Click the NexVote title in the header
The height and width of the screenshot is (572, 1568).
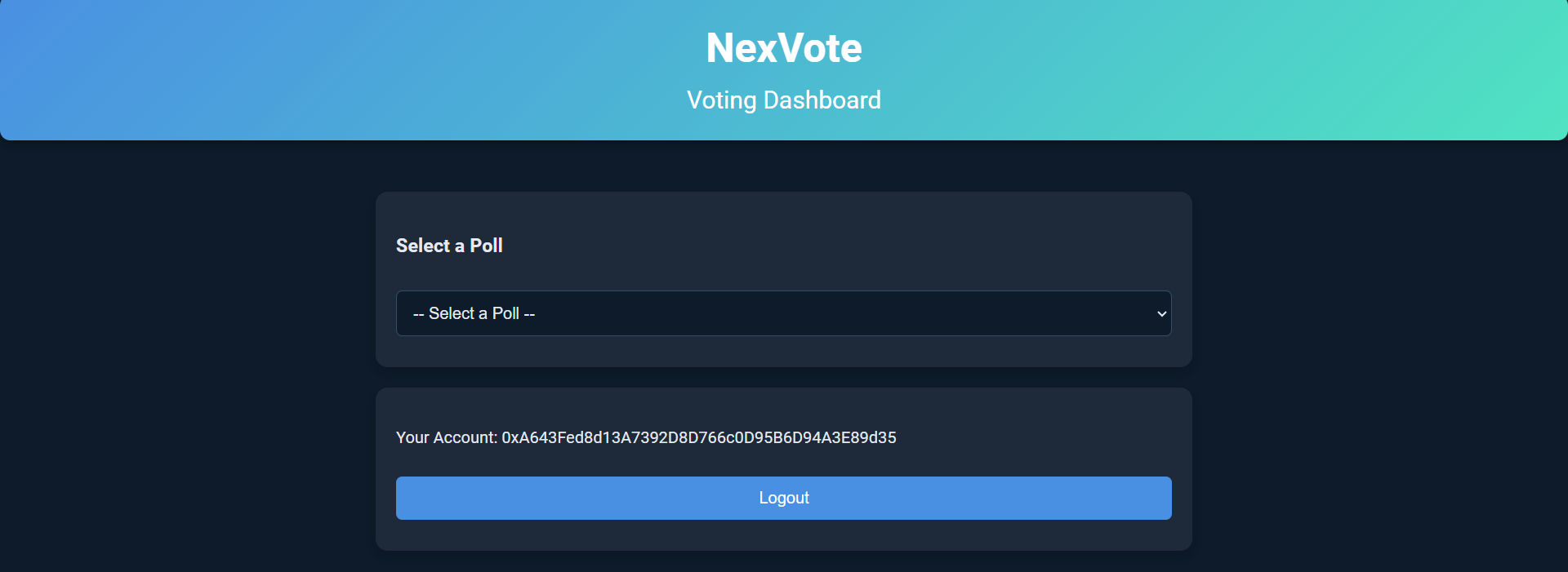783,47
